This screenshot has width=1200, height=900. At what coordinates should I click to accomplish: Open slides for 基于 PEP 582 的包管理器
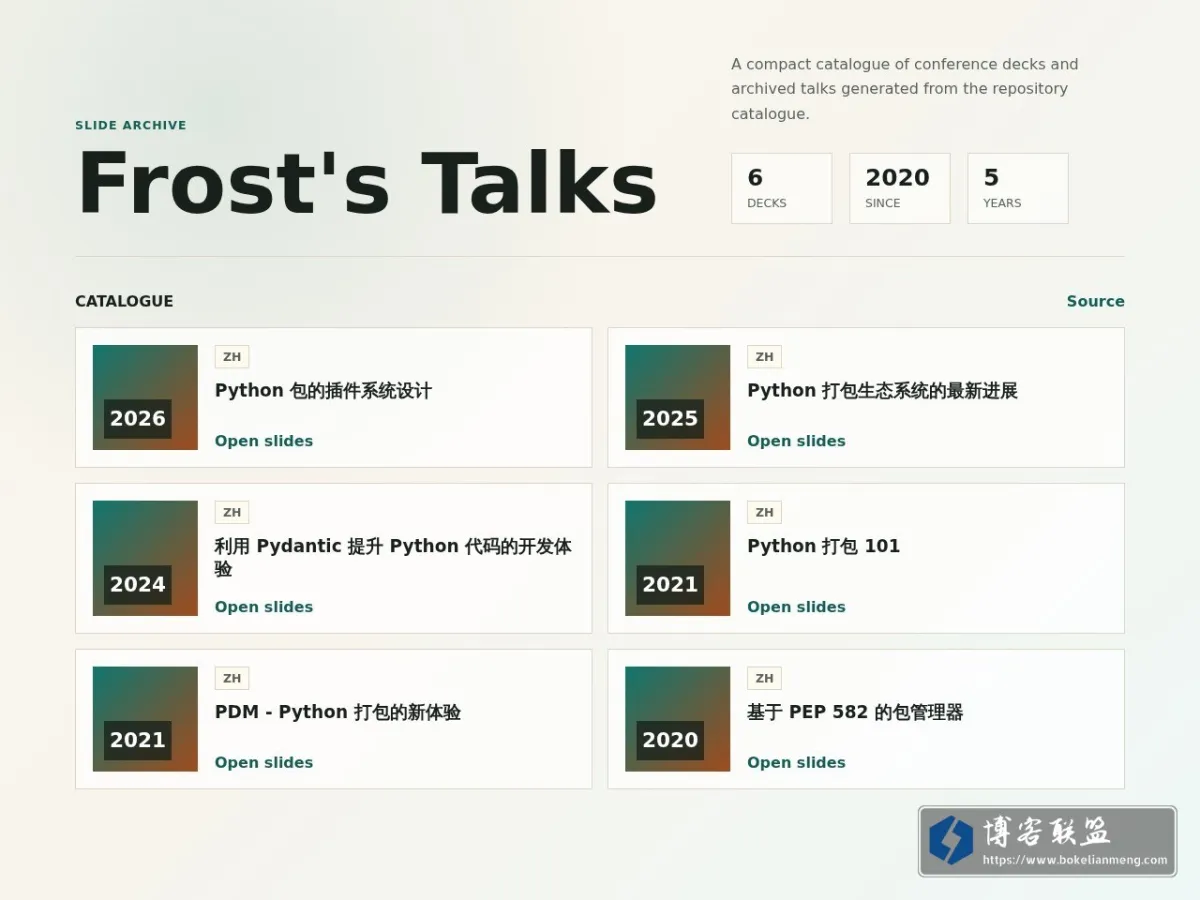tap(796, 763)
